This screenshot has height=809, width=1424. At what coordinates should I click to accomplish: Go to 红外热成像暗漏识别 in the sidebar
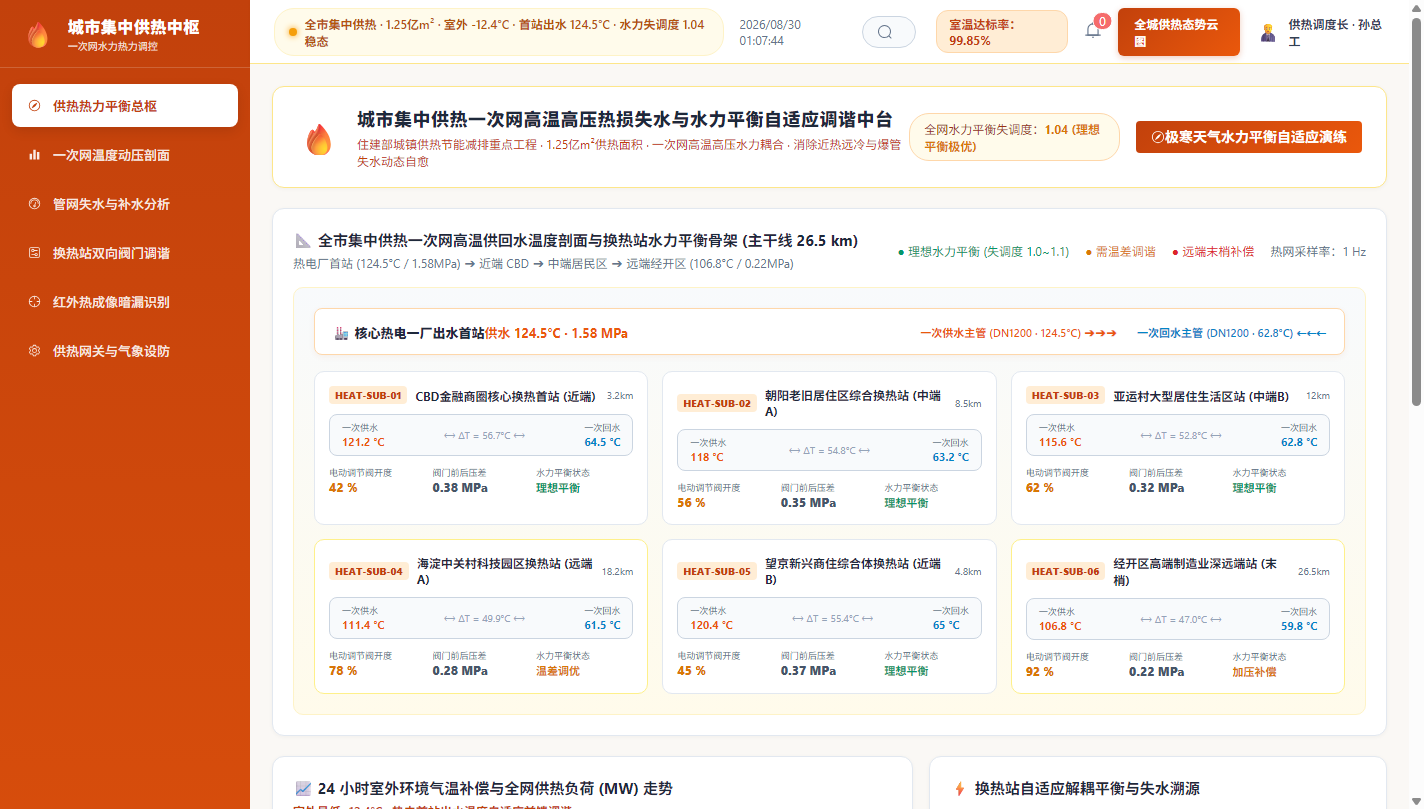tap(125, 302)
